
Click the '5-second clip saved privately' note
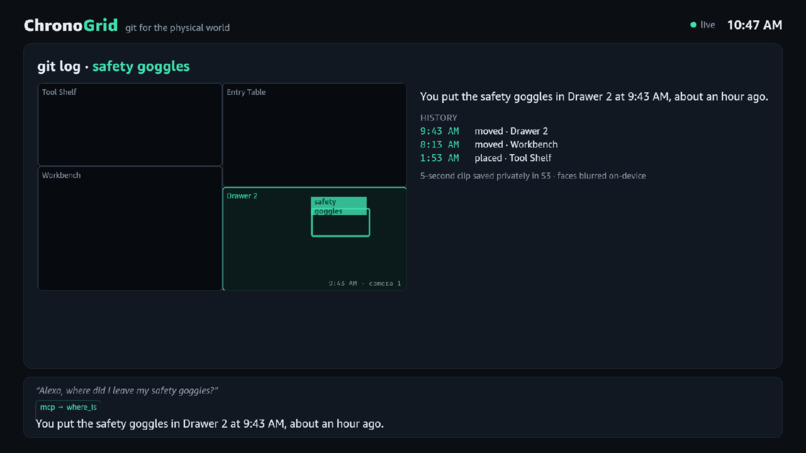533,176
